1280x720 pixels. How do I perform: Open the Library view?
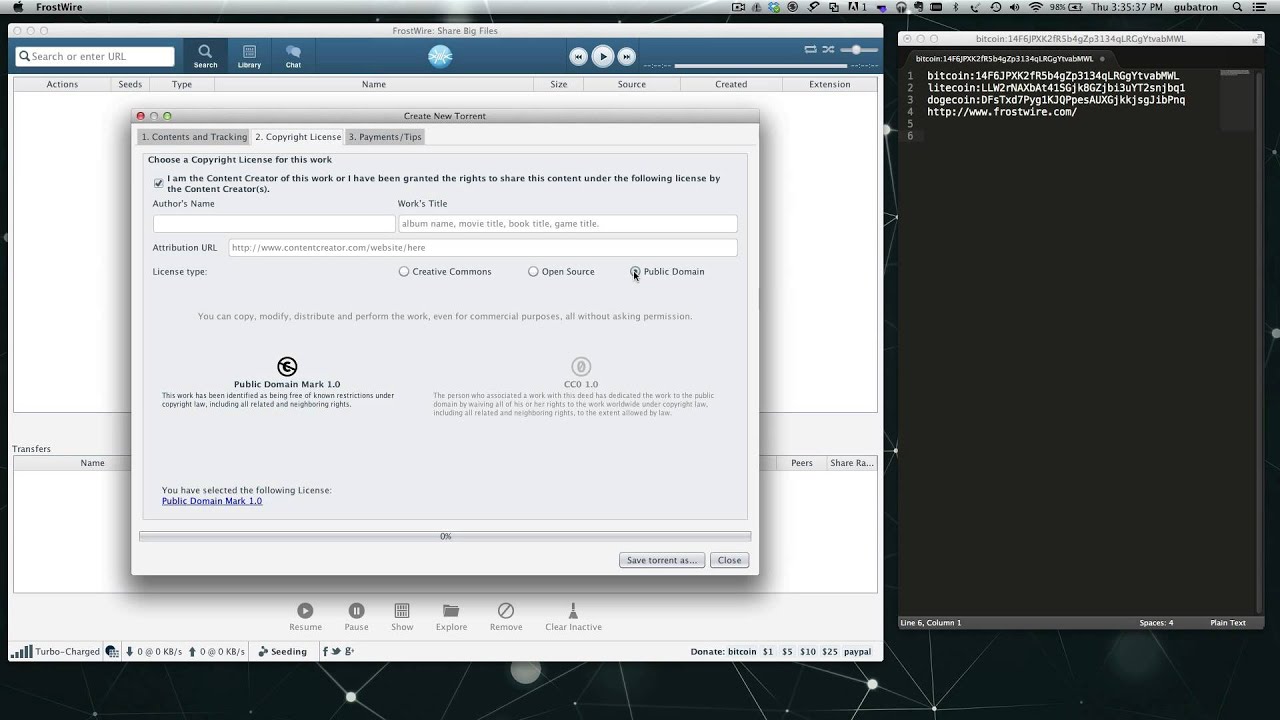click(249, 56)
